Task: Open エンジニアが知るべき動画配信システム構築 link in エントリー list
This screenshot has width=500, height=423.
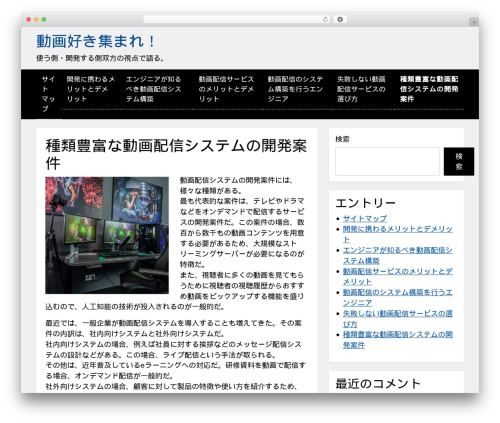Action: tap(398, 255)
